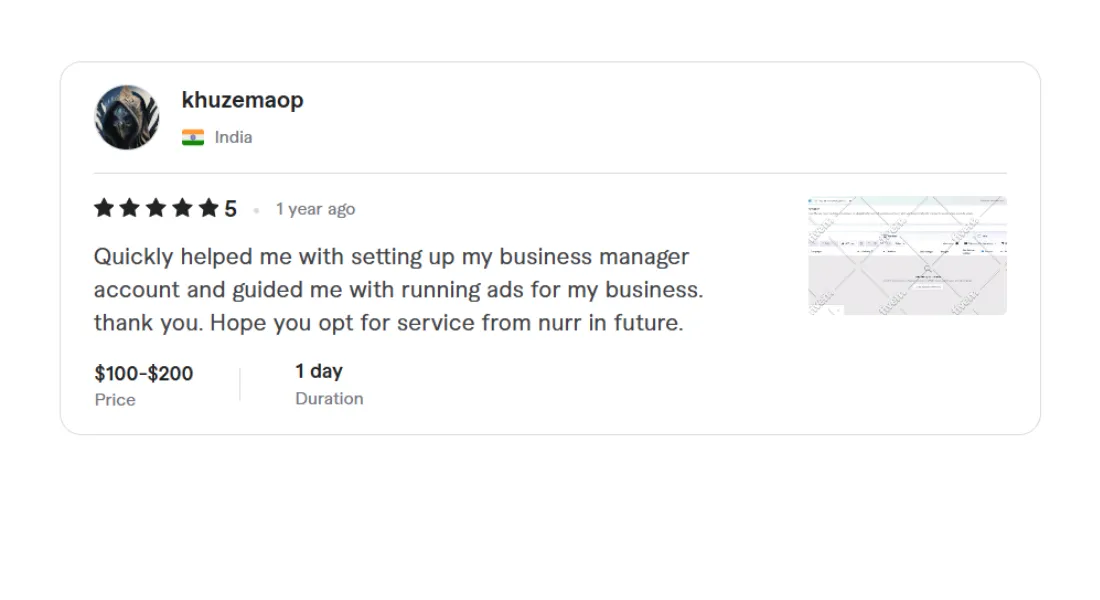Click the $100-$200 price value
Image resolution: width=1100 pixels, height=600 pixels.
pos(144,374)
